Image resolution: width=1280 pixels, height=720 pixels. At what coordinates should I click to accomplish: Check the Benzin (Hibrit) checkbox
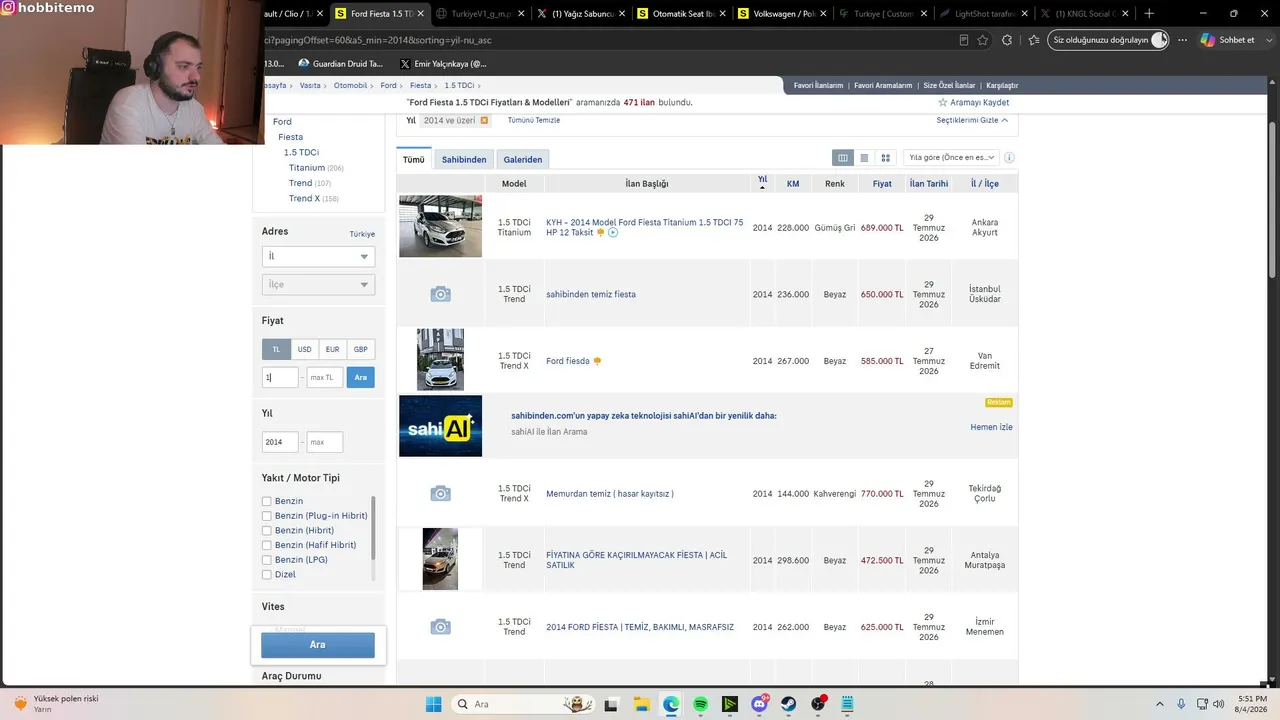click(x=267, y=530)
